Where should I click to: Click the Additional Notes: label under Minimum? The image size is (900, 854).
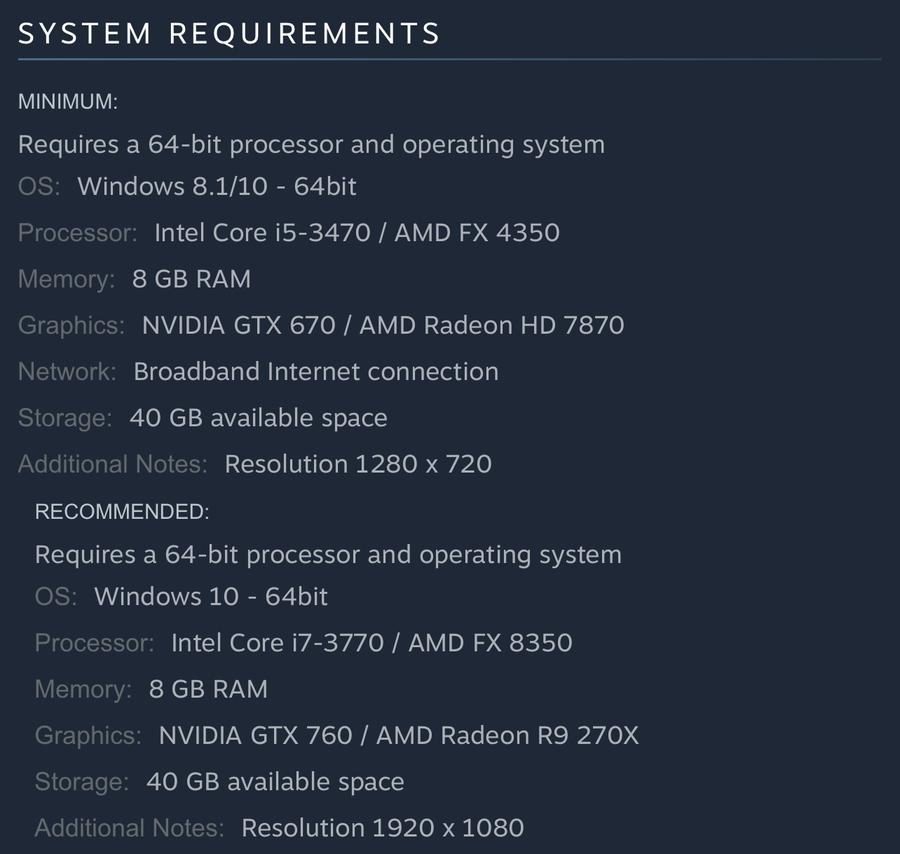click(112, 464)
